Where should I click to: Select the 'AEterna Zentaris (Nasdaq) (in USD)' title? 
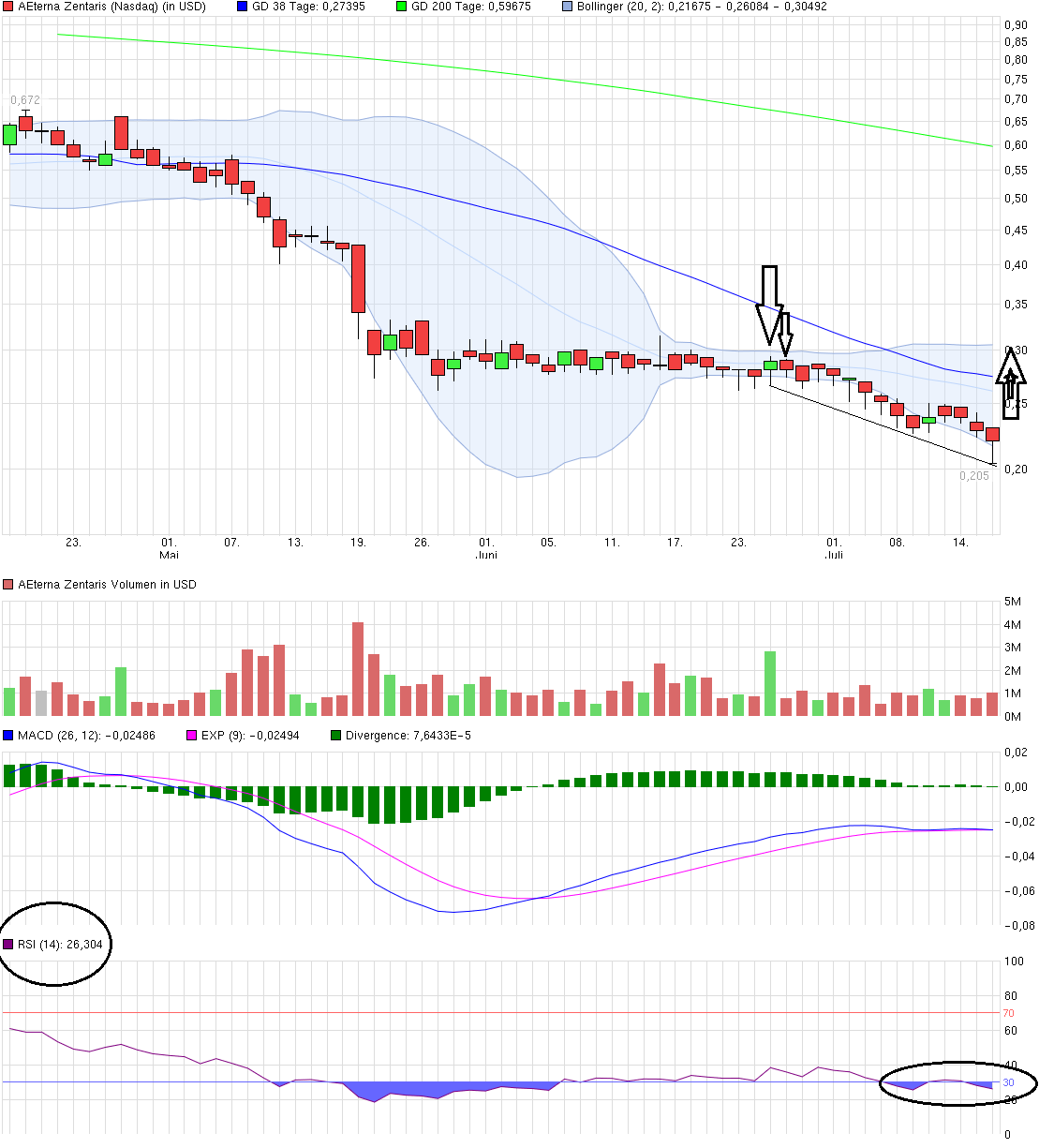111,7
